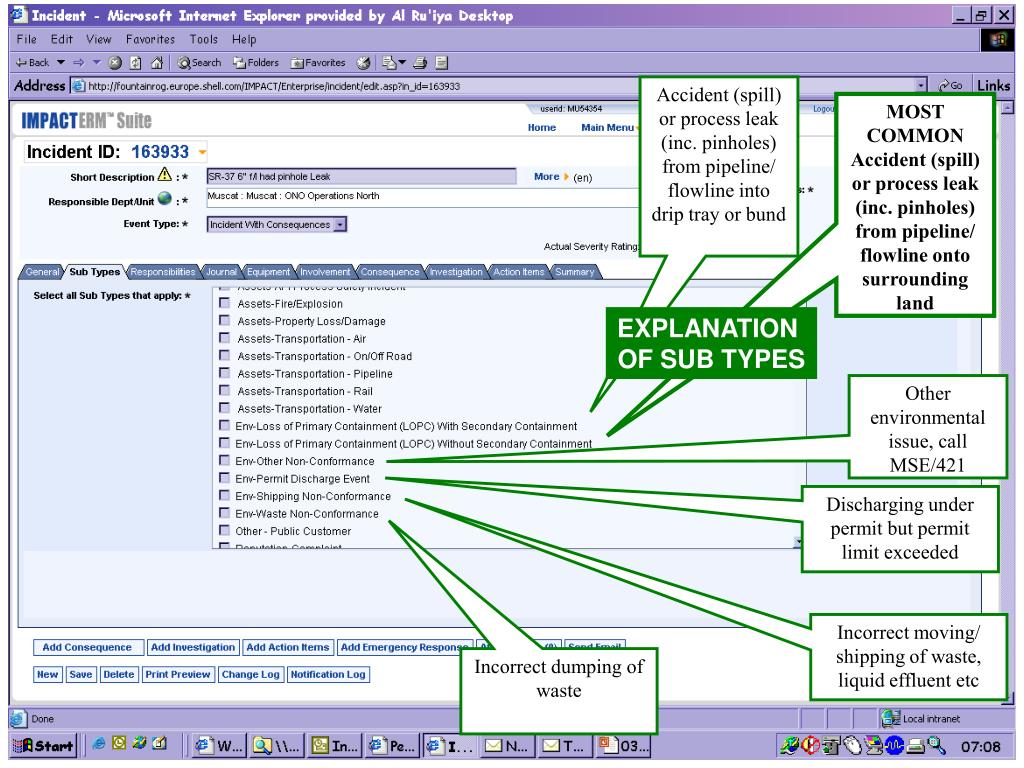
Task: Click the taskbar clock showing 07:08
Action: (x=980, y=746)
